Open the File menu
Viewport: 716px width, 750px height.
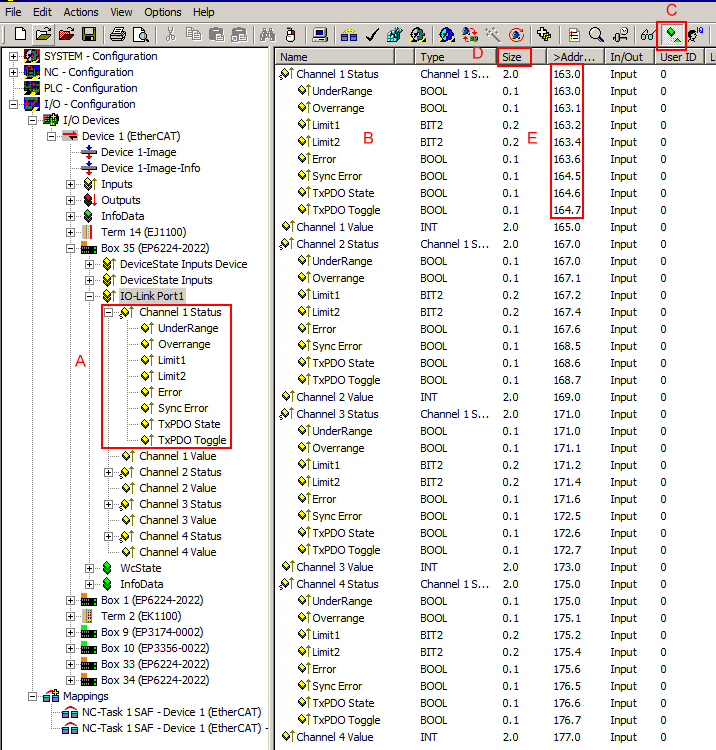13,12
